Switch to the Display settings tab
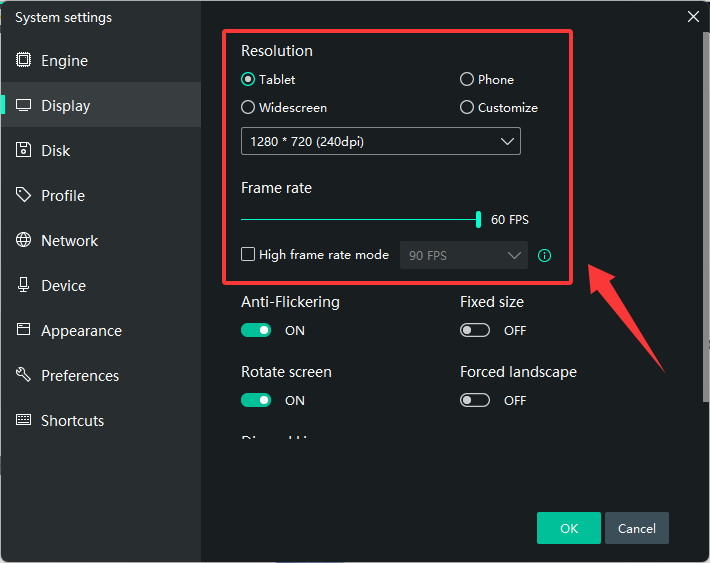 click(65, 105)
